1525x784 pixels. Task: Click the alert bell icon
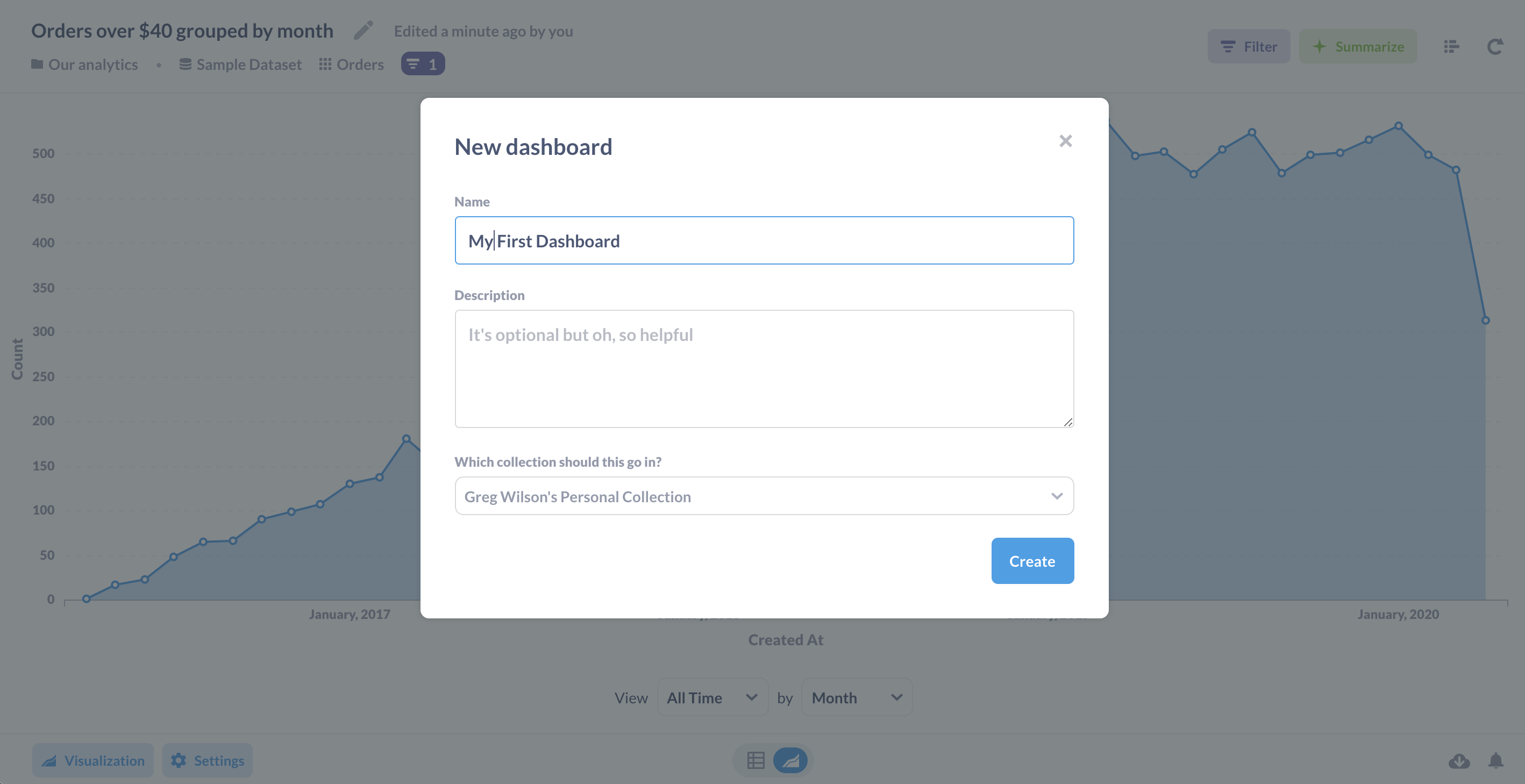[x=1495, y=760]
